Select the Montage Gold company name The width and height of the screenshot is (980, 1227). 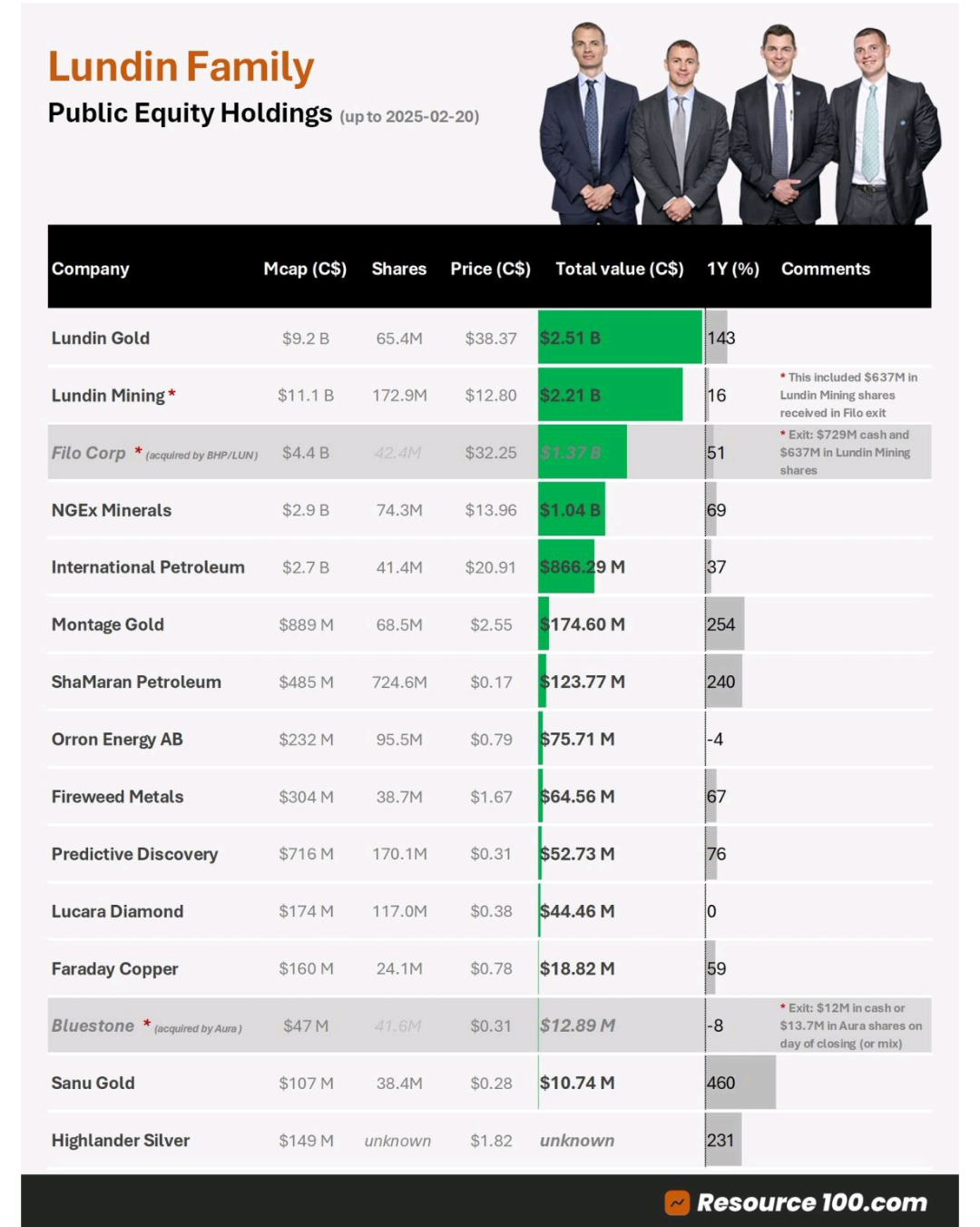(108, 624)
